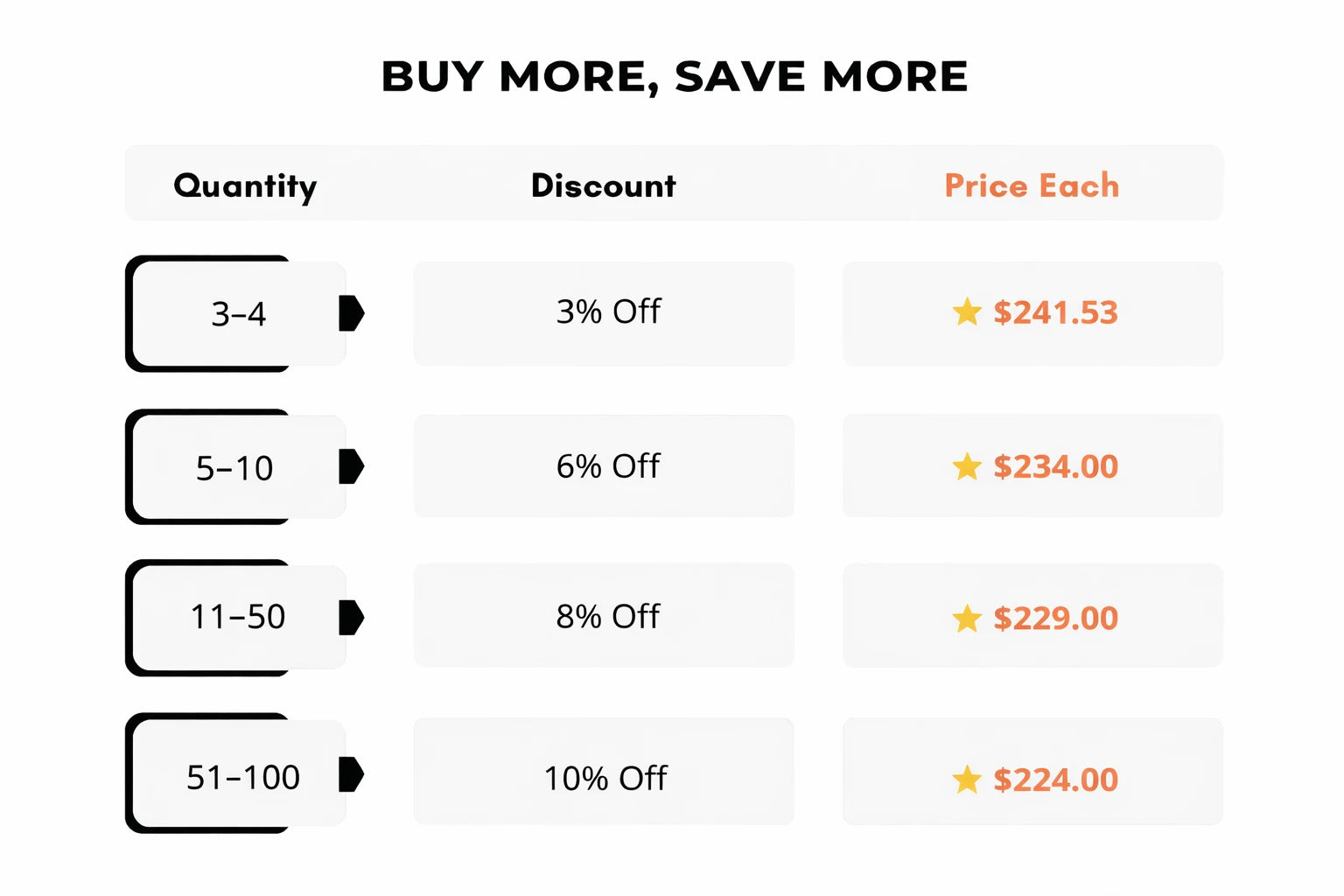Choose the 51–100 quantity tier
Image resolution: width=1344 pixels, height=896 pixels.
pos(242,777)
